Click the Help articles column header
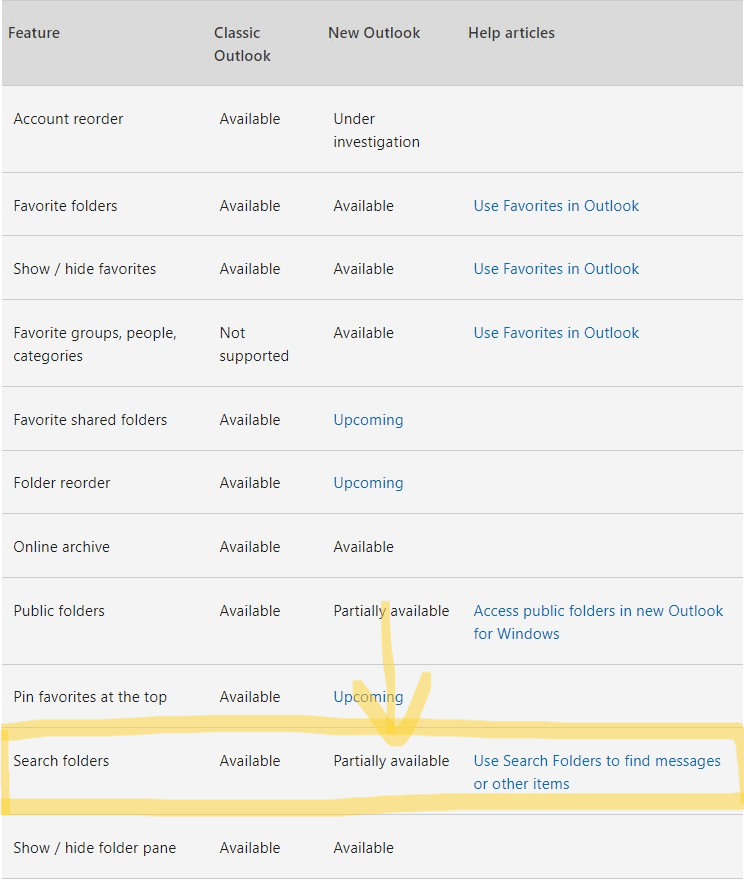 tap(511, 33)
